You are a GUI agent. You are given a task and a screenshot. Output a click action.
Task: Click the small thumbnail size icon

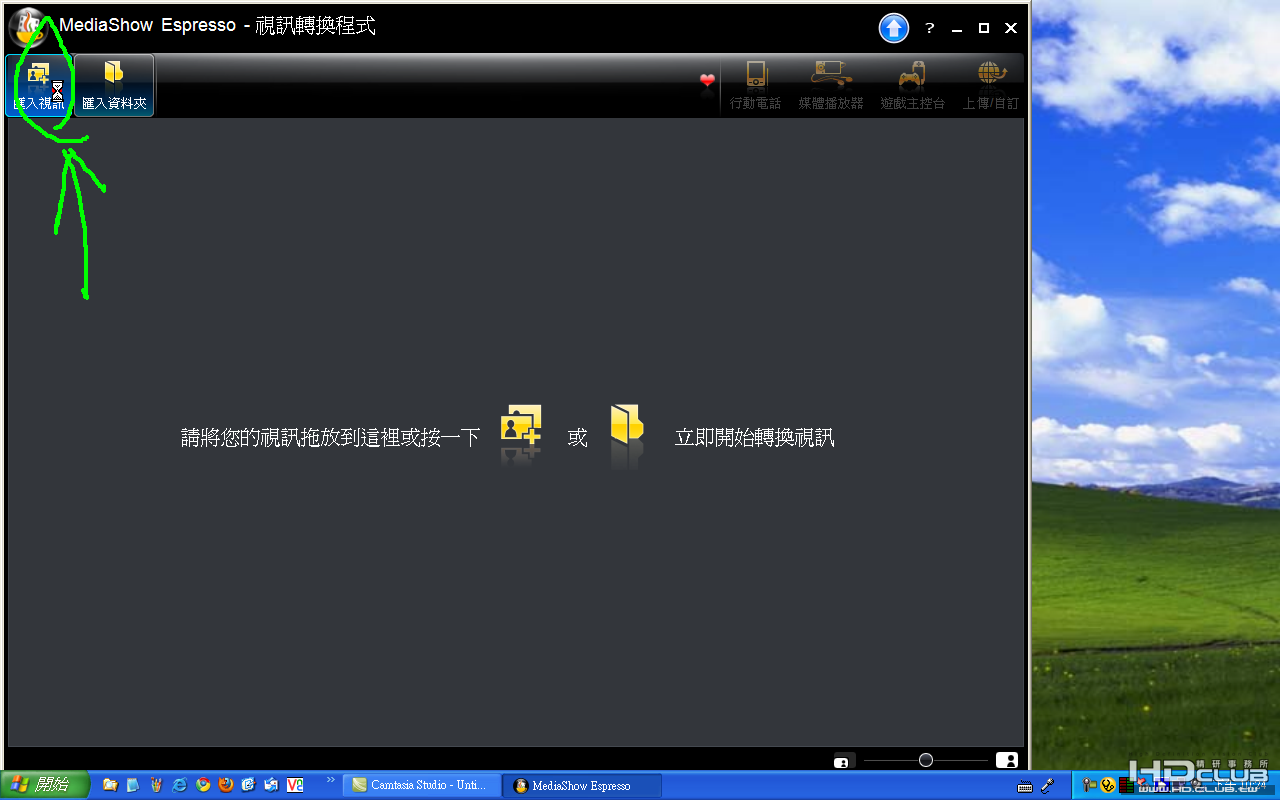coord(842,761)
